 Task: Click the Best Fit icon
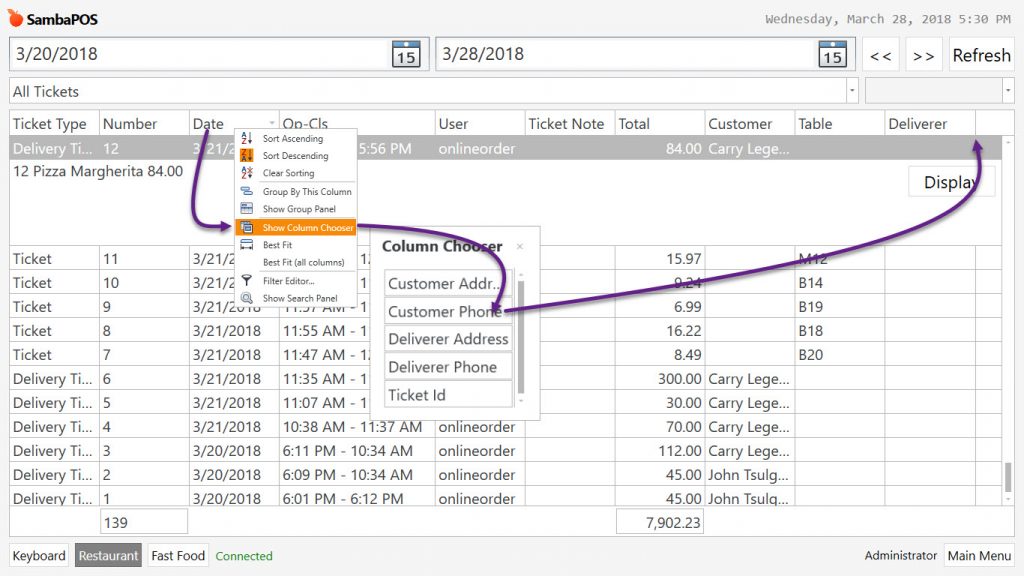(247, 245)
